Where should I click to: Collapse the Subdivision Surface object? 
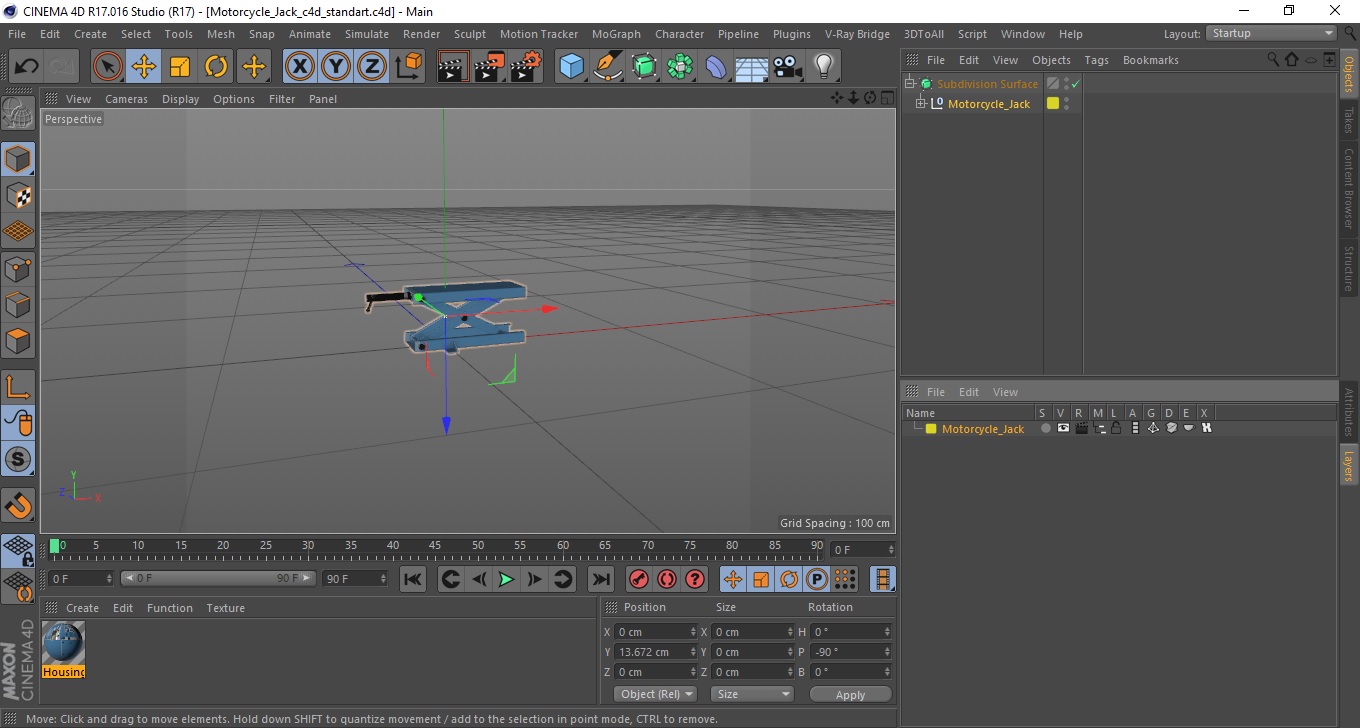tap(909, 84)
